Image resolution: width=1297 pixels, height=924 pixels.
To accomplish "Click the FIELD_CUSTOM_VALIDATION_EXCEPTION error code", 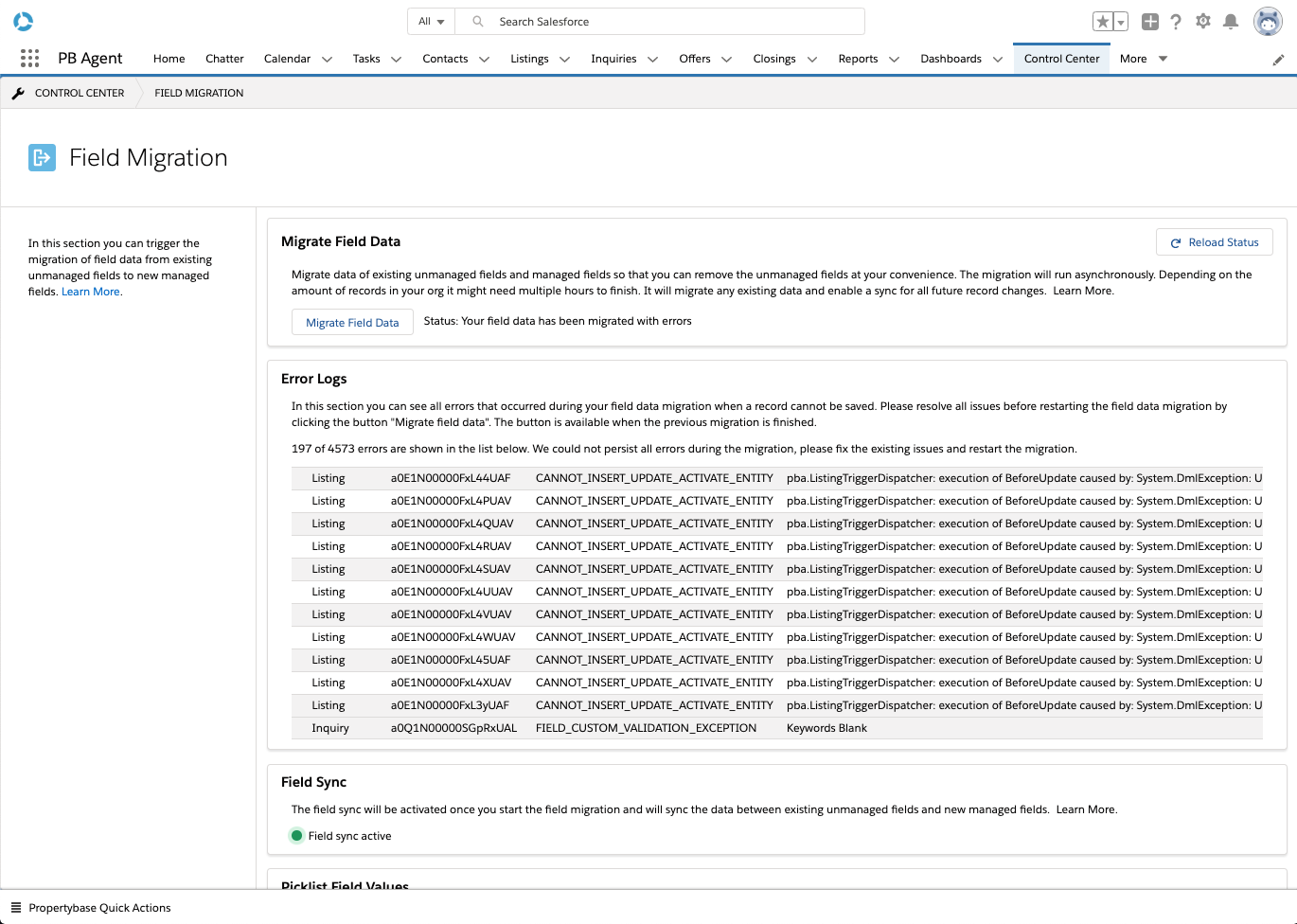I will [x=646, y=728].
